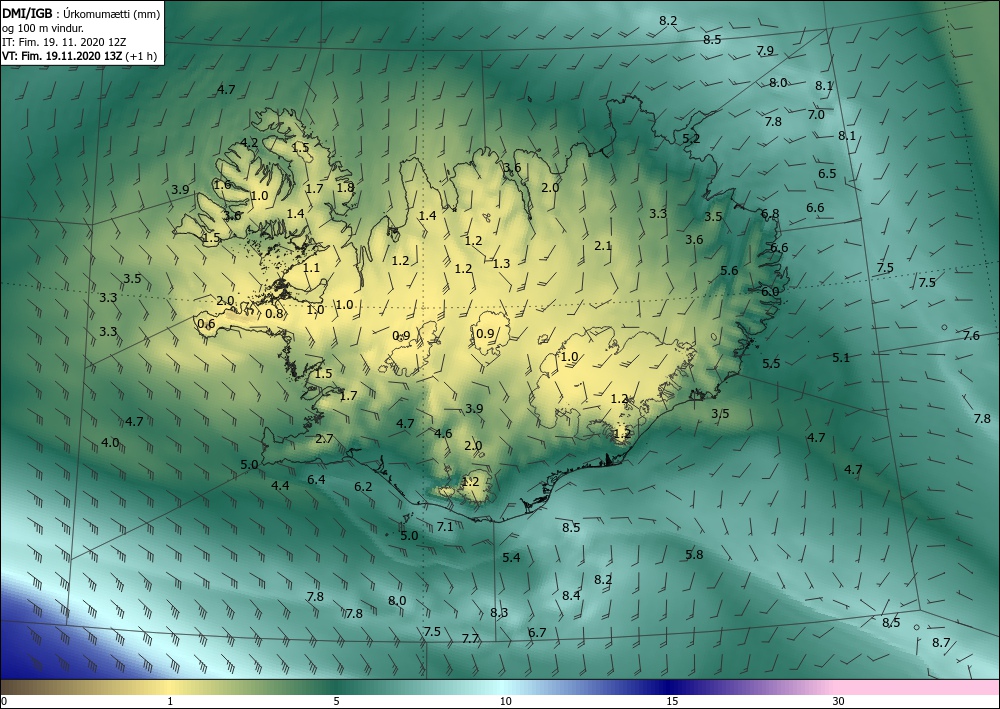Screen dimensions: 1000x709
Task: Click the map value 4.0
Action: 110,442
